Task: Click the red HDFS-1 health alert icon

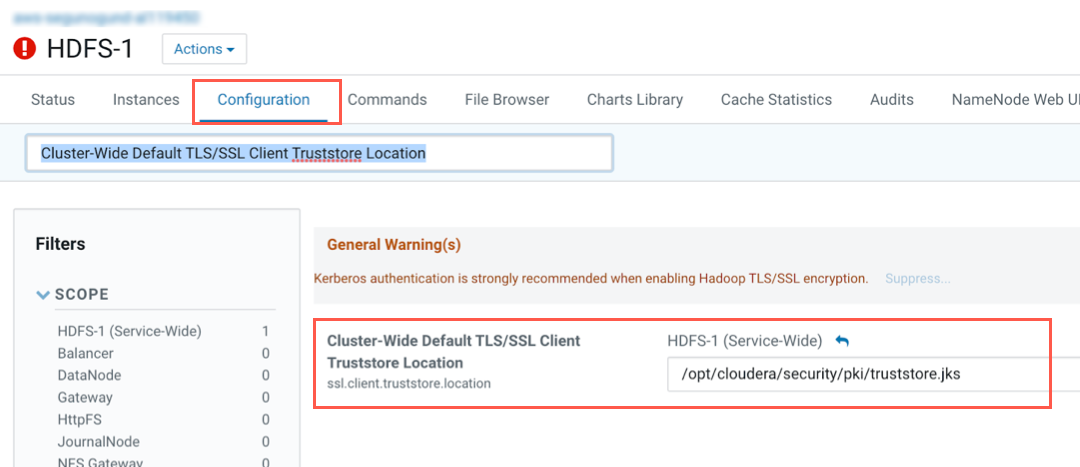Action: tap(24, 49)
